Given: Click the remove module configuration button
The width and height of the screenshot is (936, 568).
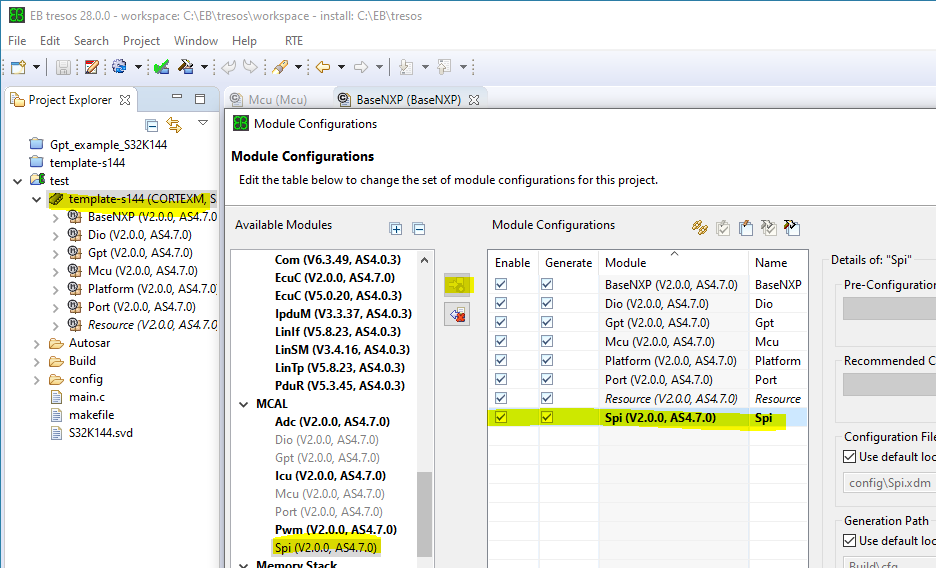Looking at the screenshot, I should pyautogui.click(x=457, y=314).
